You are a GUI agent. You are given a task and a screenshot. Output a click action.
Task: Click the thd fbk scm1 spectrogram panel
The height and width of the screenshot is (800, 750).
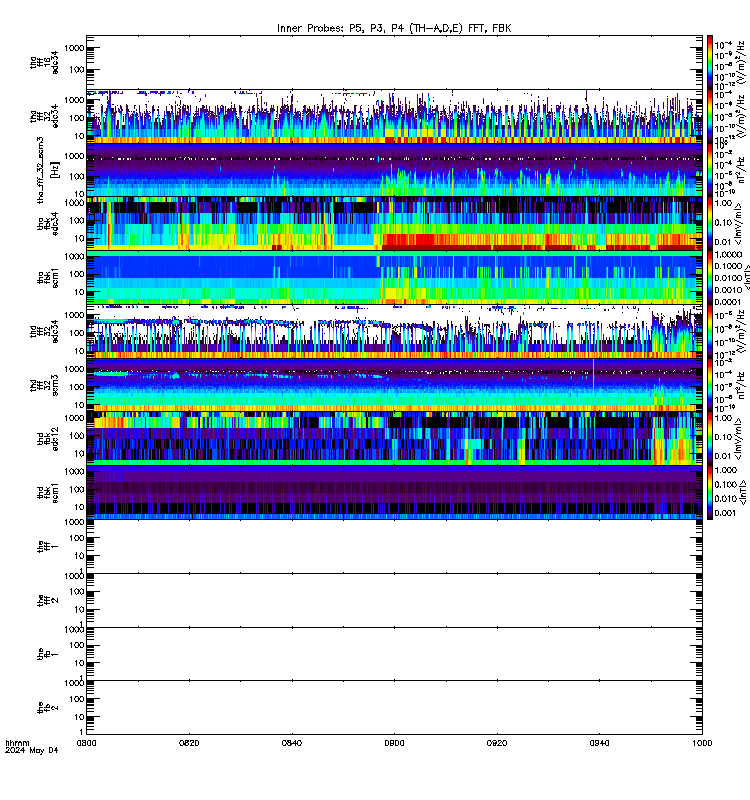tap(394, 493)
